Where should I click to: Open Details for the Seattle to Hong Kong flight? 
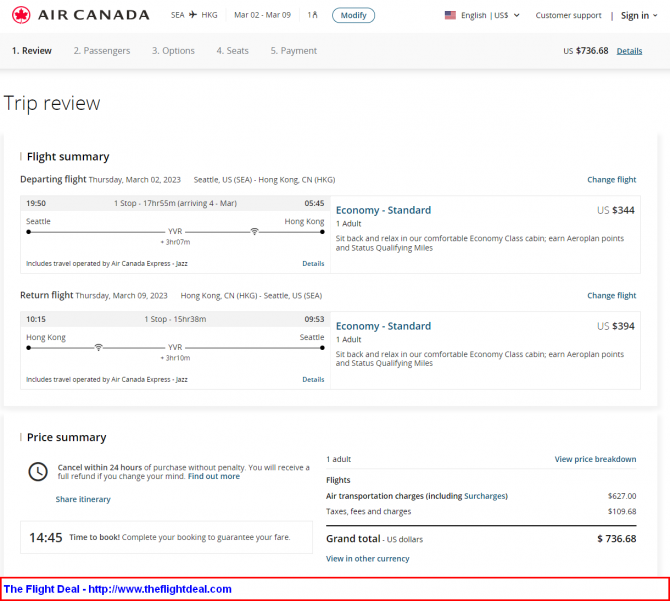pos(313,264)
